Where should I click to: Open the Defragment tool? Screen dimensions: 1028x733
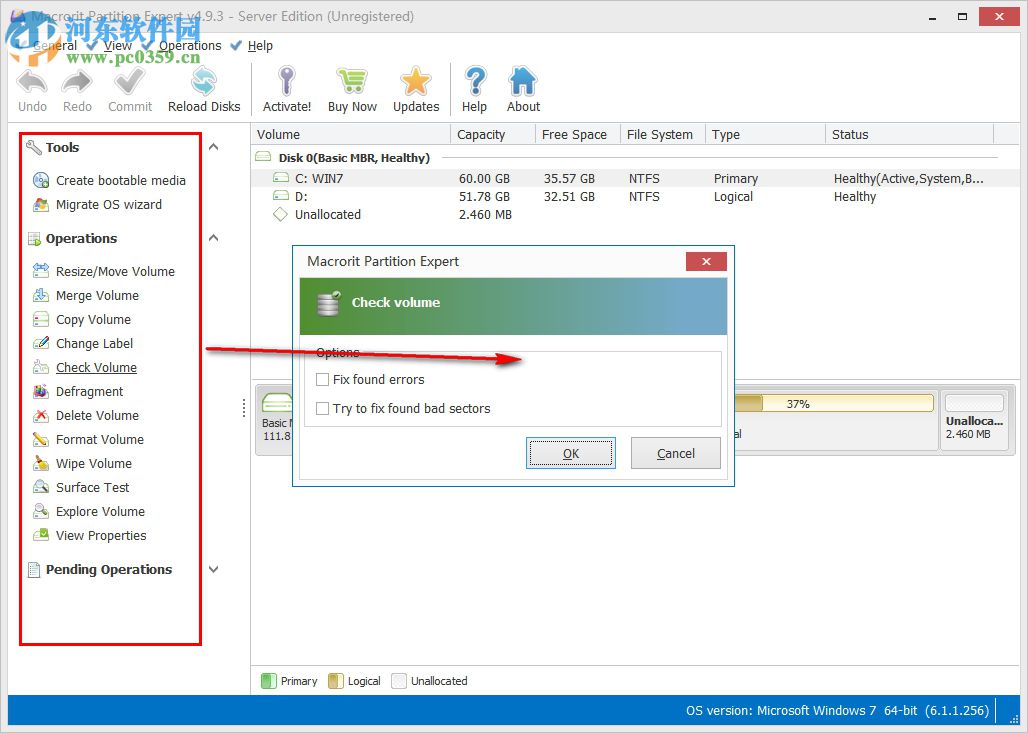92,391
